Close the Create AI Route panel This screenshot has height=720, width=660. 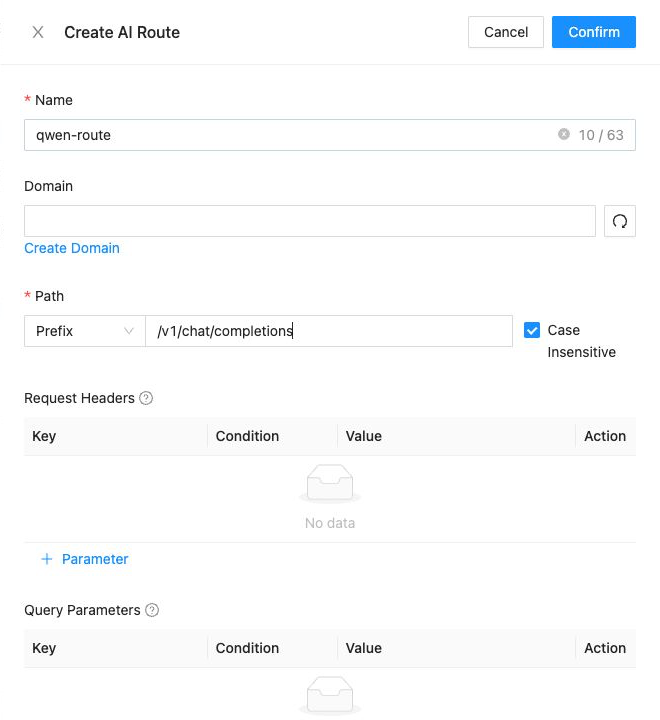pos(38,32)
